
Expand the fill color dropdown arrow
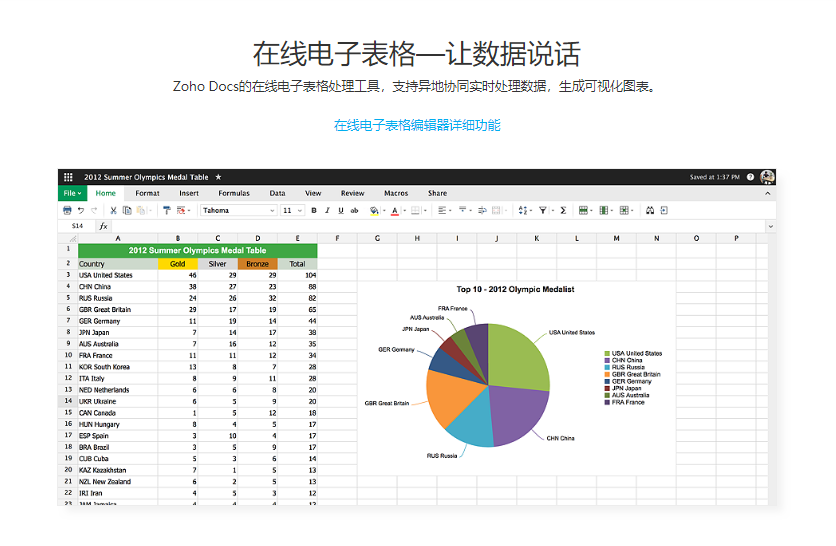384,211
